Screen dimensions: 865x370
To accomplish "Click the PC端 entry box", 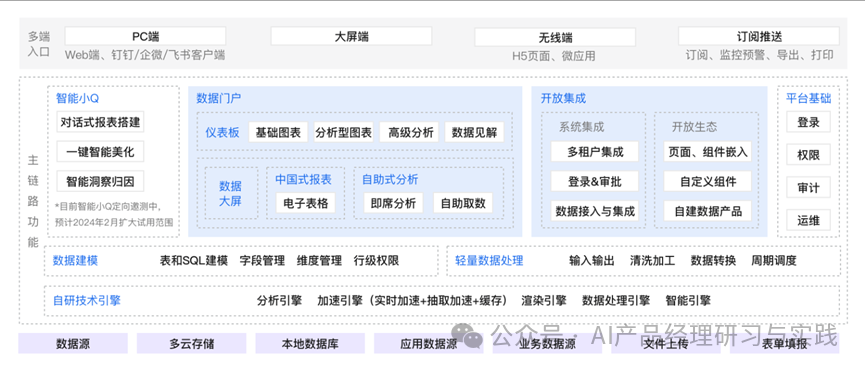I will click(145, 37).
